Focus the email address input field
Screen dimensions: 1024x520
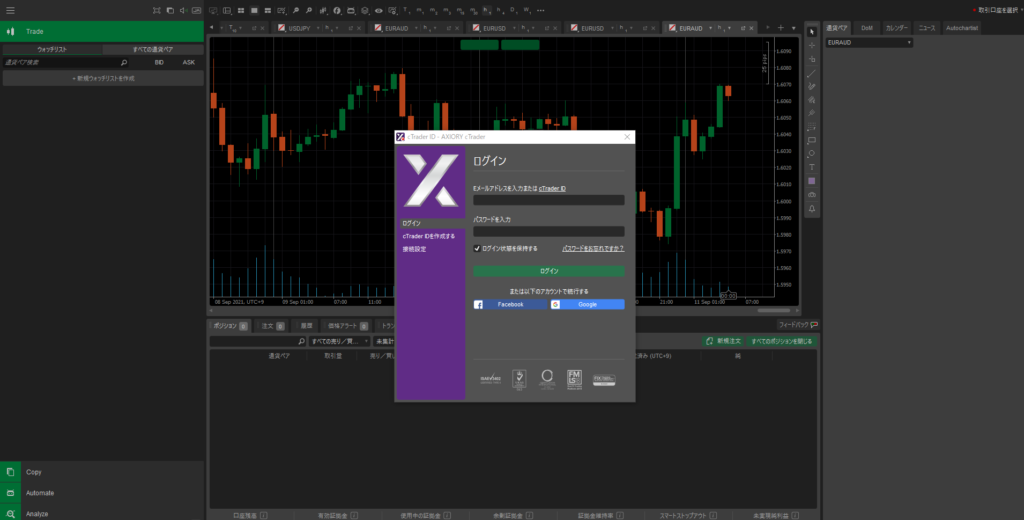point(549,200)
